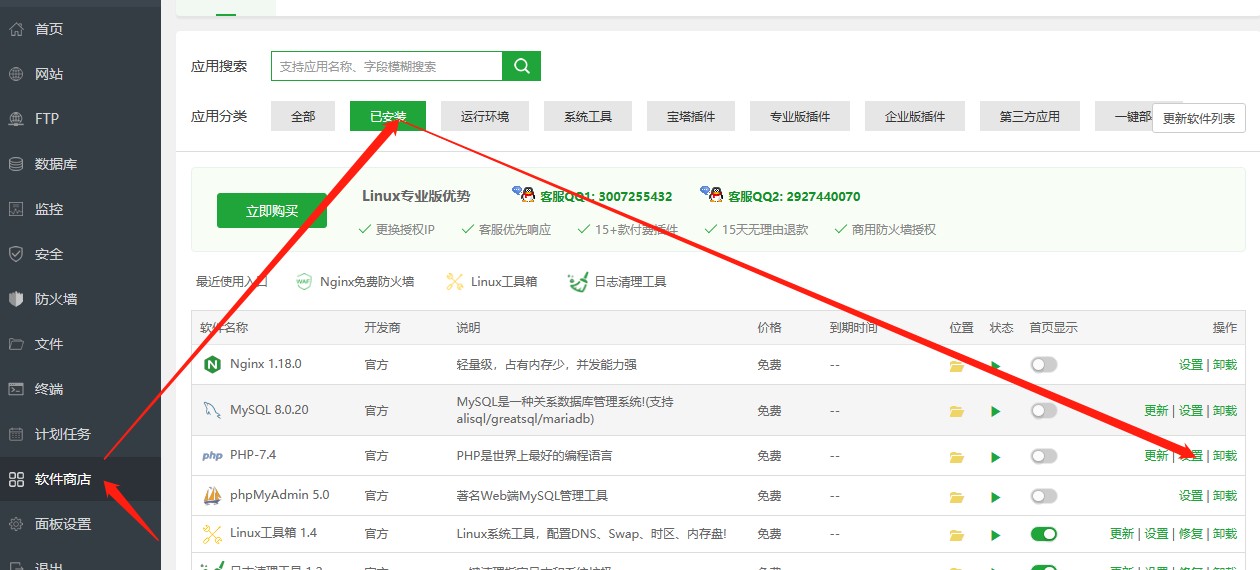Open the phpMyAdmin 5.0 folder location icon
Image resolution: width=1260 pixels, height=570 pixels.
tap(957, 496)
